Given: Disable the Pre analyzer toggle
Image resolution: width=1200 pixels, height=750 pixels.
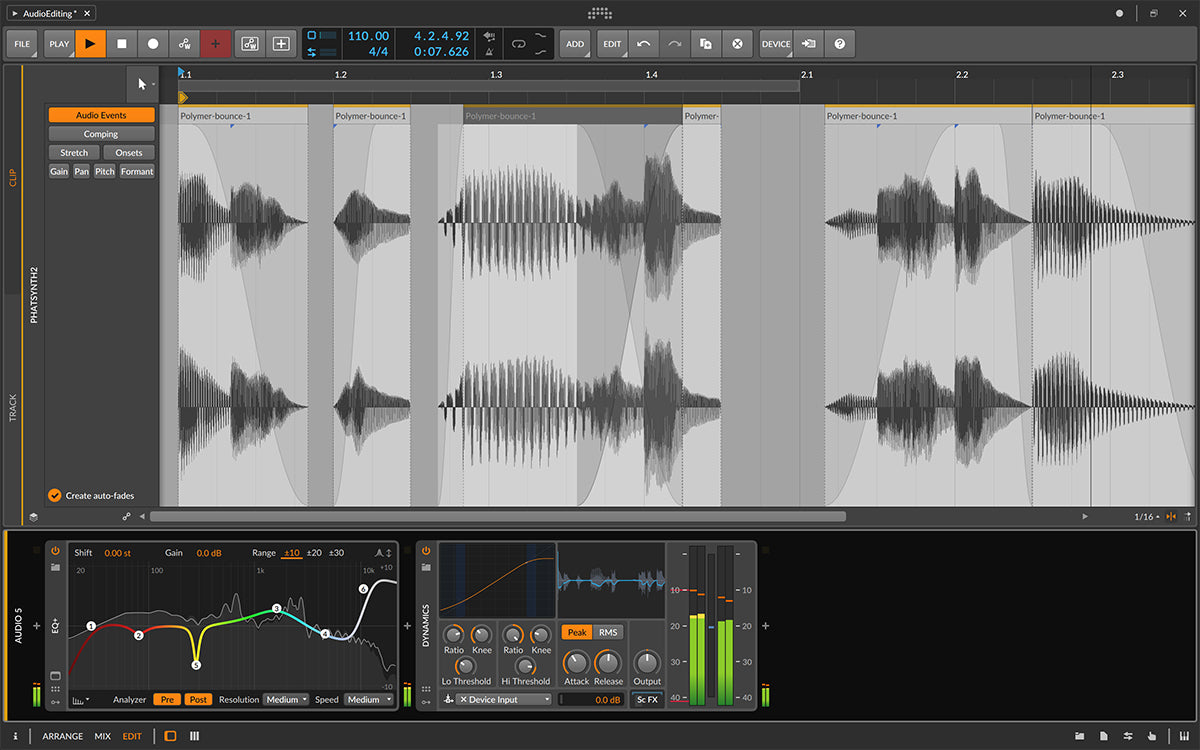Looking at the screenshot, I should tap(168, 700).
